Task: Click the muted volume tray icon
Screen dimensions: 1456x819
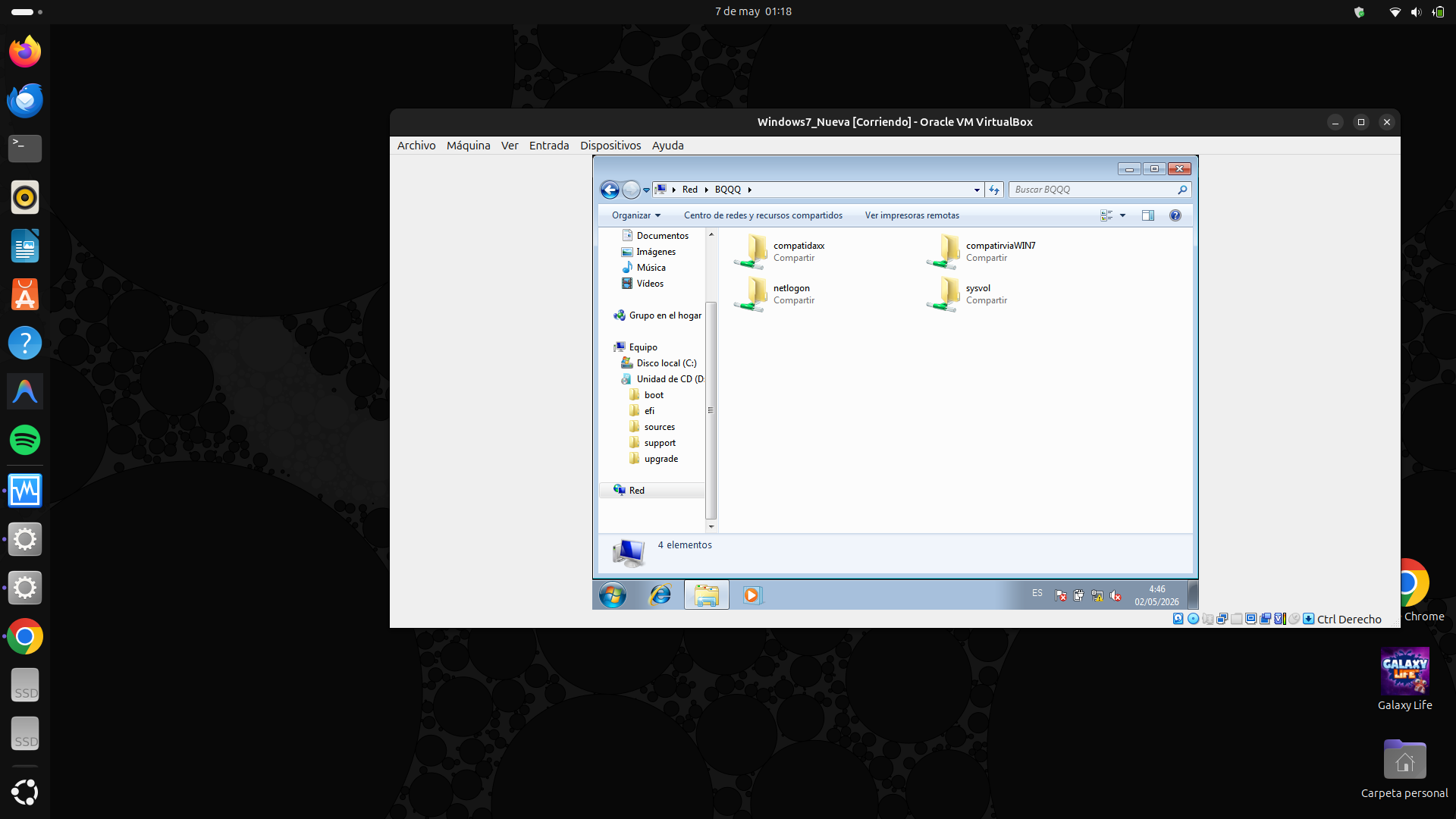Action: pos(1116,596)
